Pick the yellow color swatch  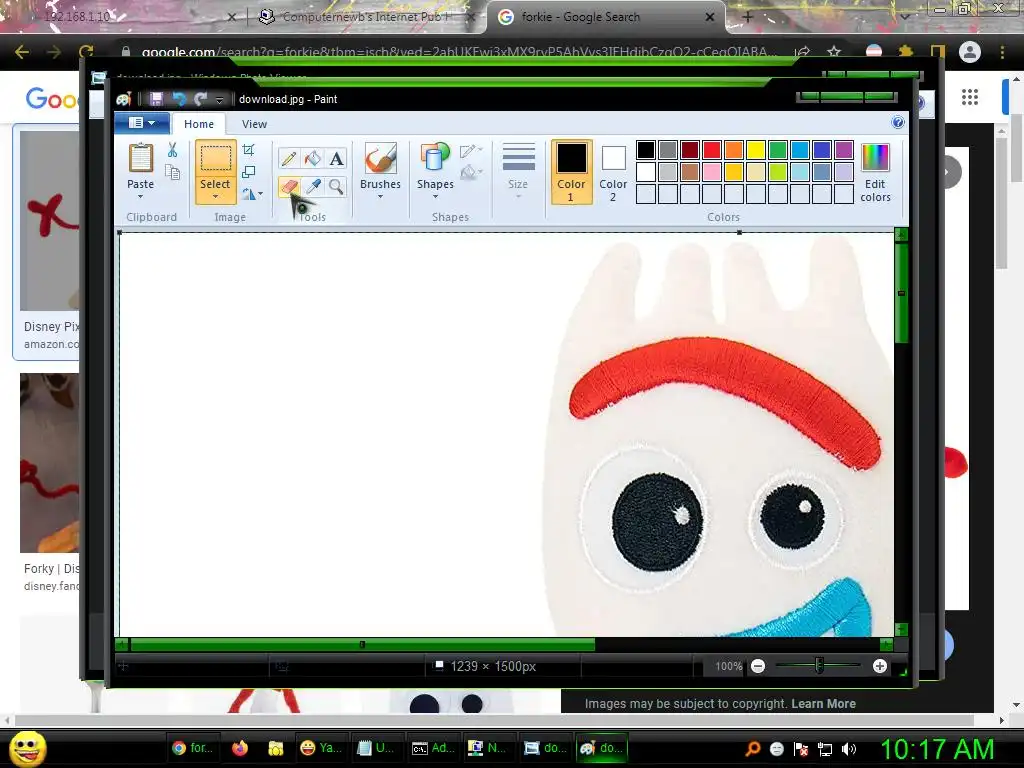[x=756, y=150]
